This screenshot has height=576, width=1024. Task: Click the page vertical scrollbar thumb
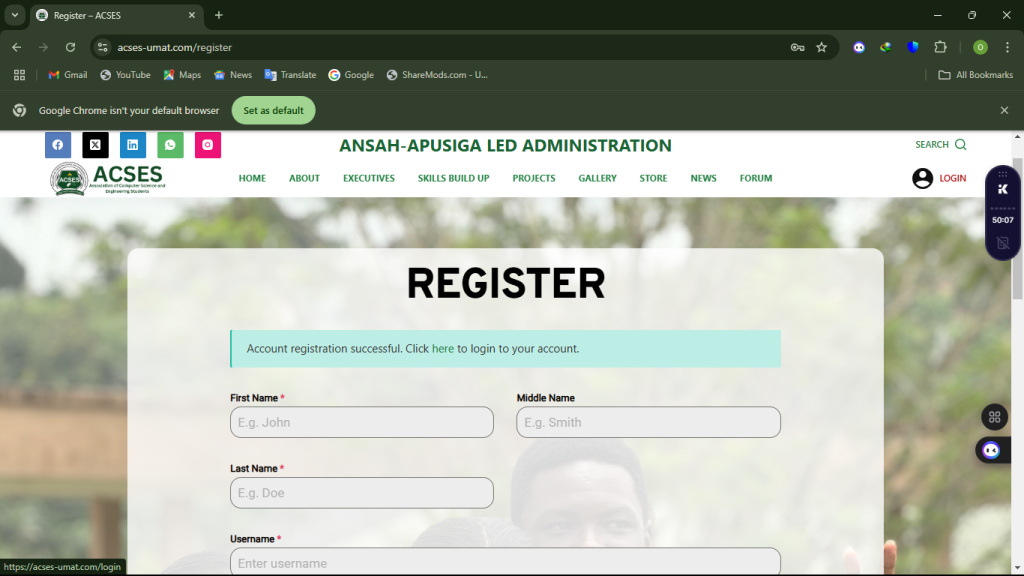click(x=1017, y=229)
